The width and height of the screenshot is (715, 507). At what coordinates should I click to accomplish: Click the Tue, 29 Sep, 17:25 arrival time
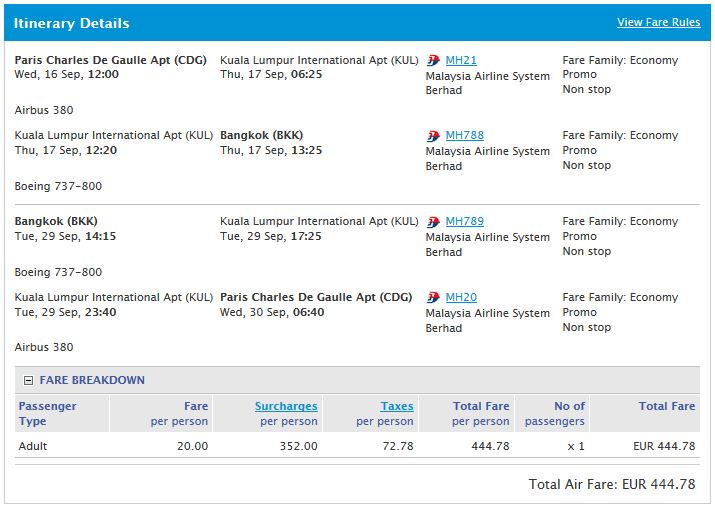tap(270, 236)
